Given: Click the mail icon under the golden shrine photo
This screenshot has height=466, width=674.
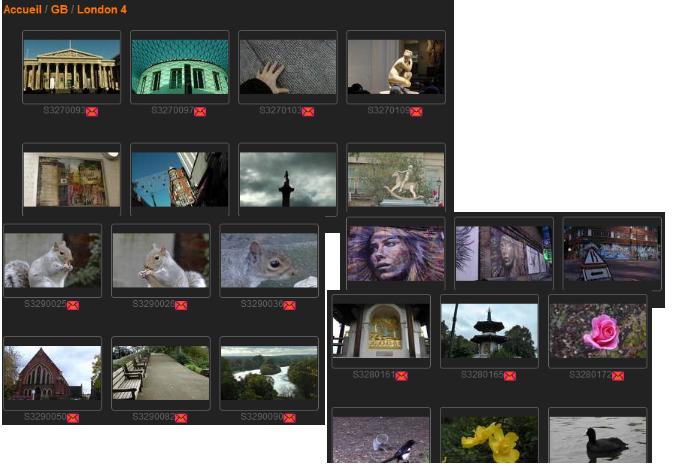Looking at the screenshot, I should click(401, 376).
